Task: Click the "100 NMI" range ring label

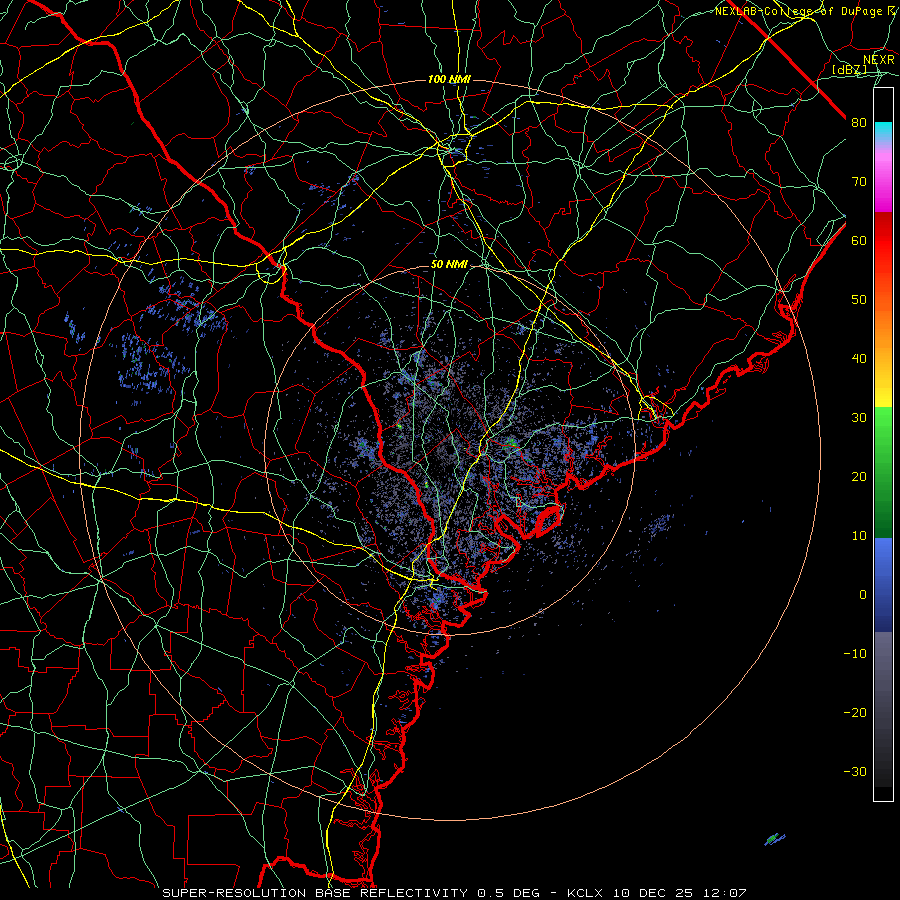Action: click(x=449, y=79)
